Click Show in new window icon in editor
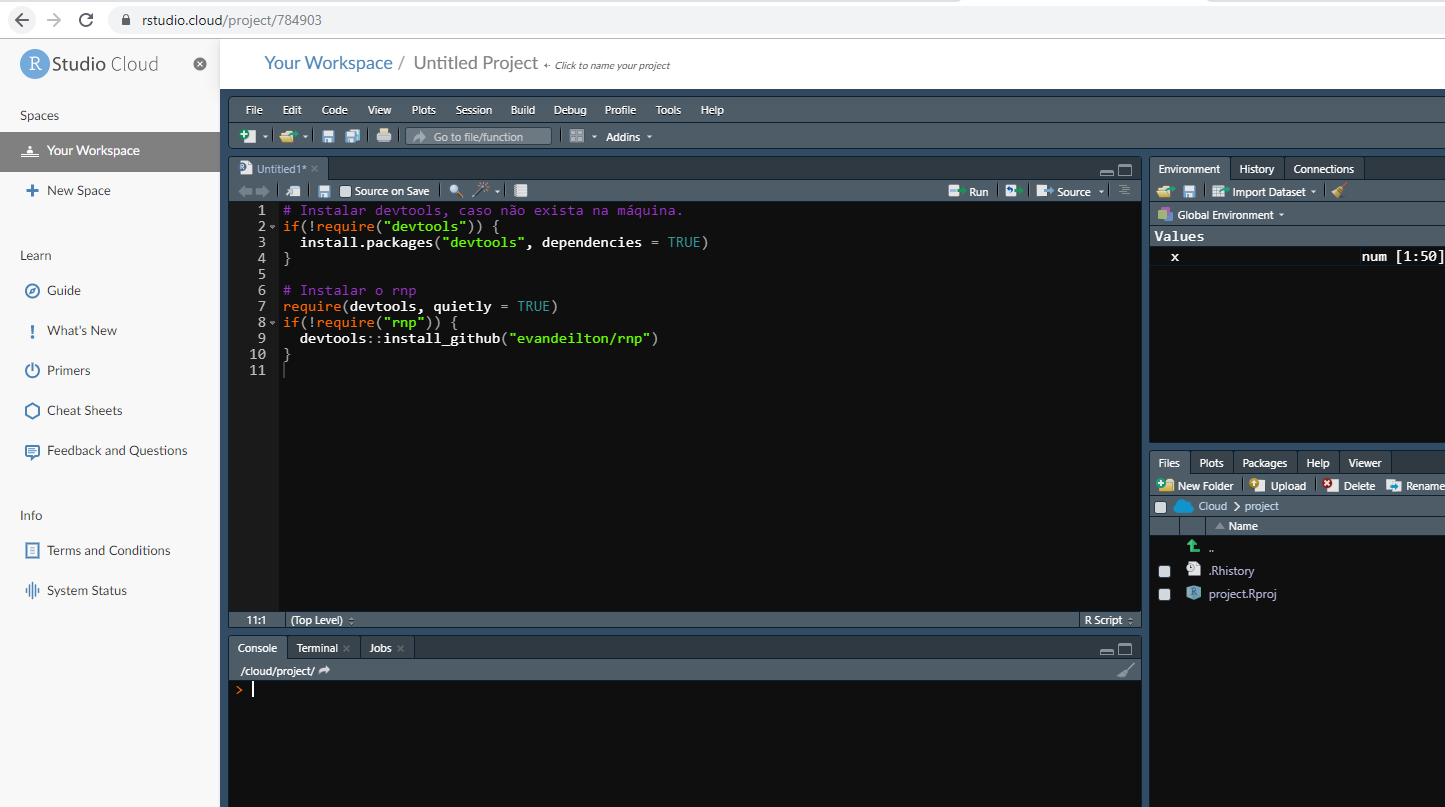The width and height of the screenshot is (1445, 807). pos(293,191)
